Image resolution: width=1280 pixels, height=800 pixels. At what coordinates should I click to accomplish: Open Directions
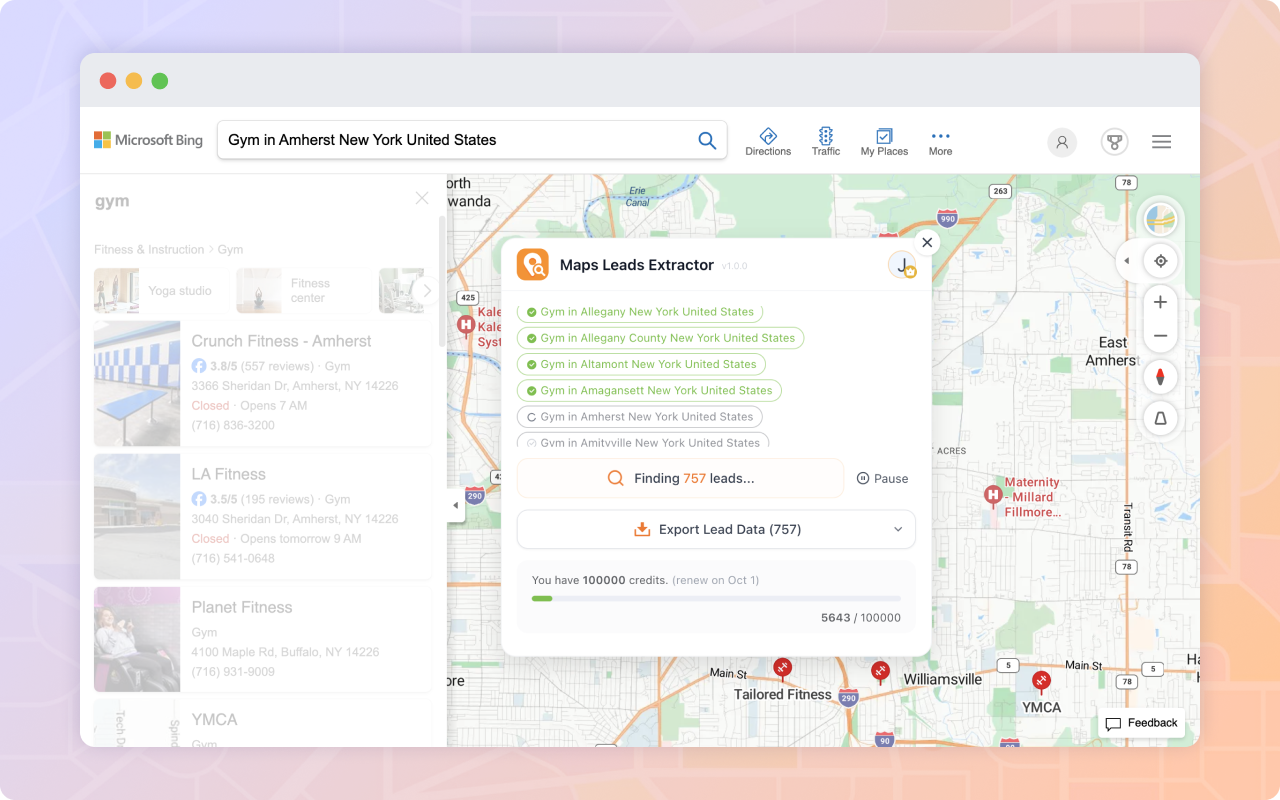tap(768, 141)
